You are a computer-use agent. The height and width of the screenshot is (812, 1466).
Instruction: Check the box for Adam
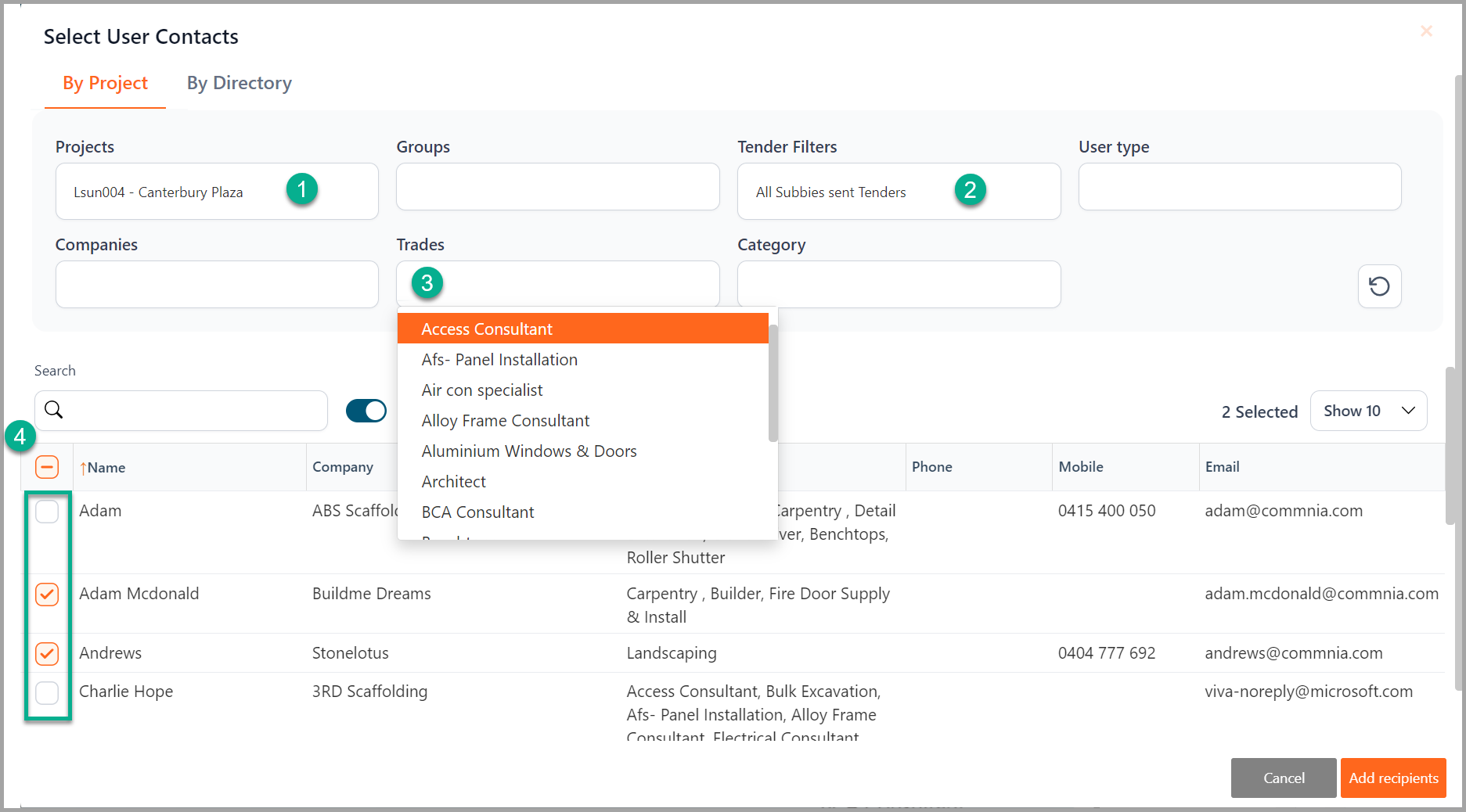click(x=47, y=512)
